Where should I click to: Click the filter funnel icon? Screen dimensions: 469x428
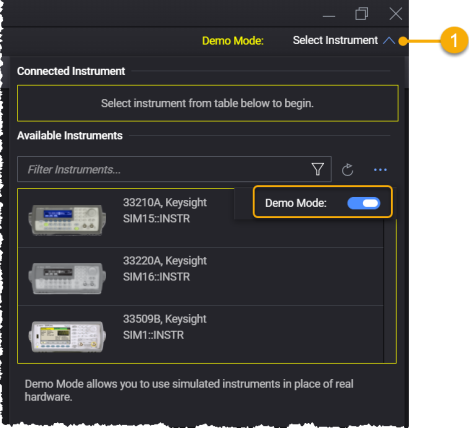(x=318, y=169)
